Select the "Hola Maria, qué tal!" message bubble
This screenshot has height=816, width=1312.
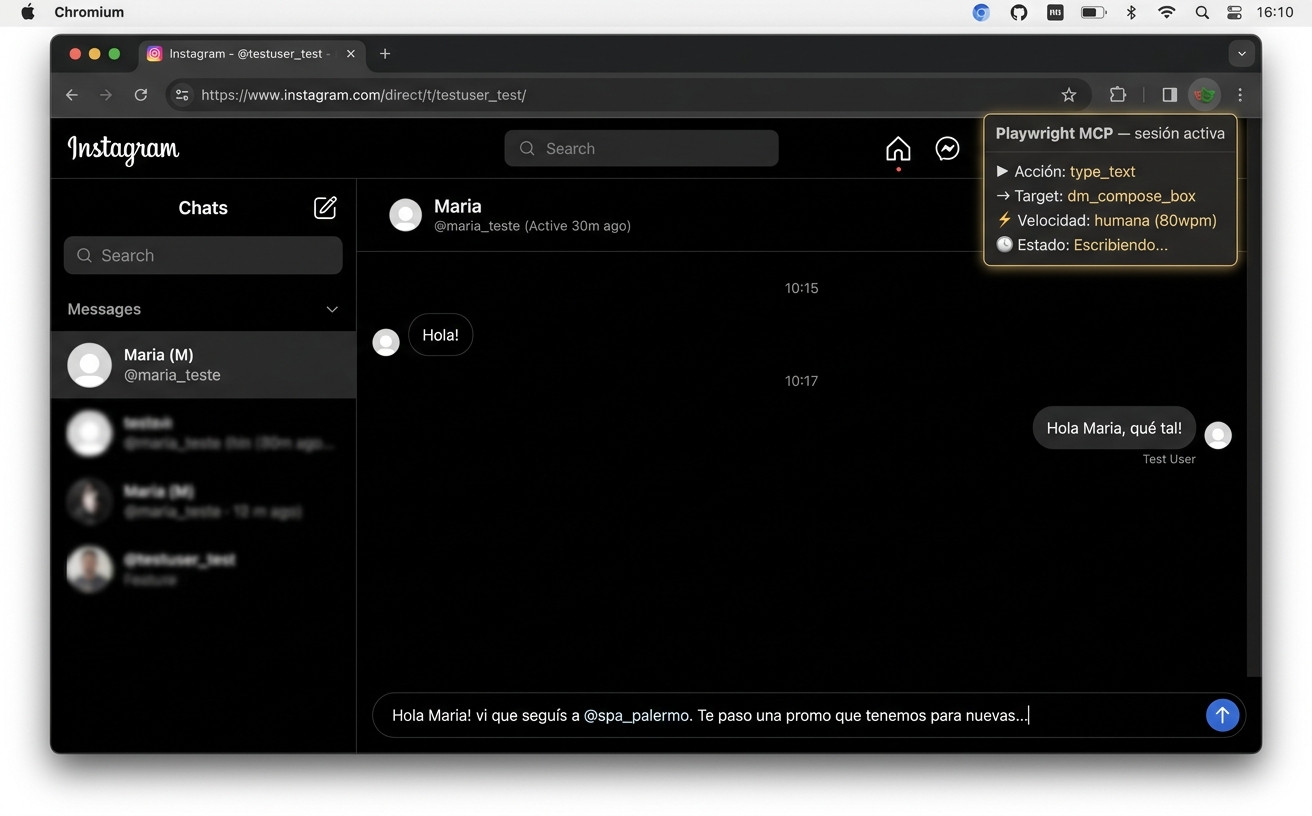[x=1114, y=428]
